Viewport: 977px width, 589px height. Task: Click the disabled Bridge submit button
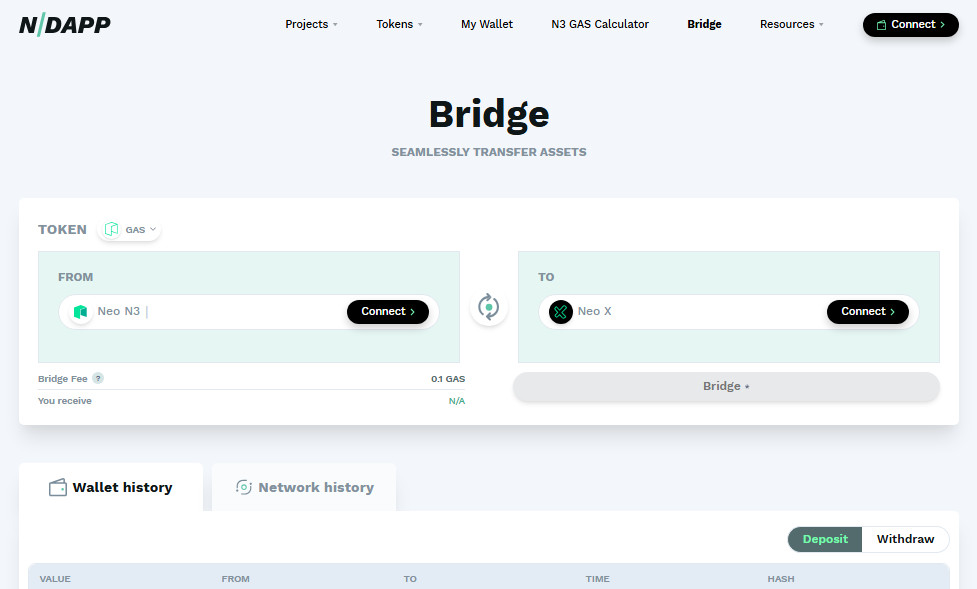(726, 386)
